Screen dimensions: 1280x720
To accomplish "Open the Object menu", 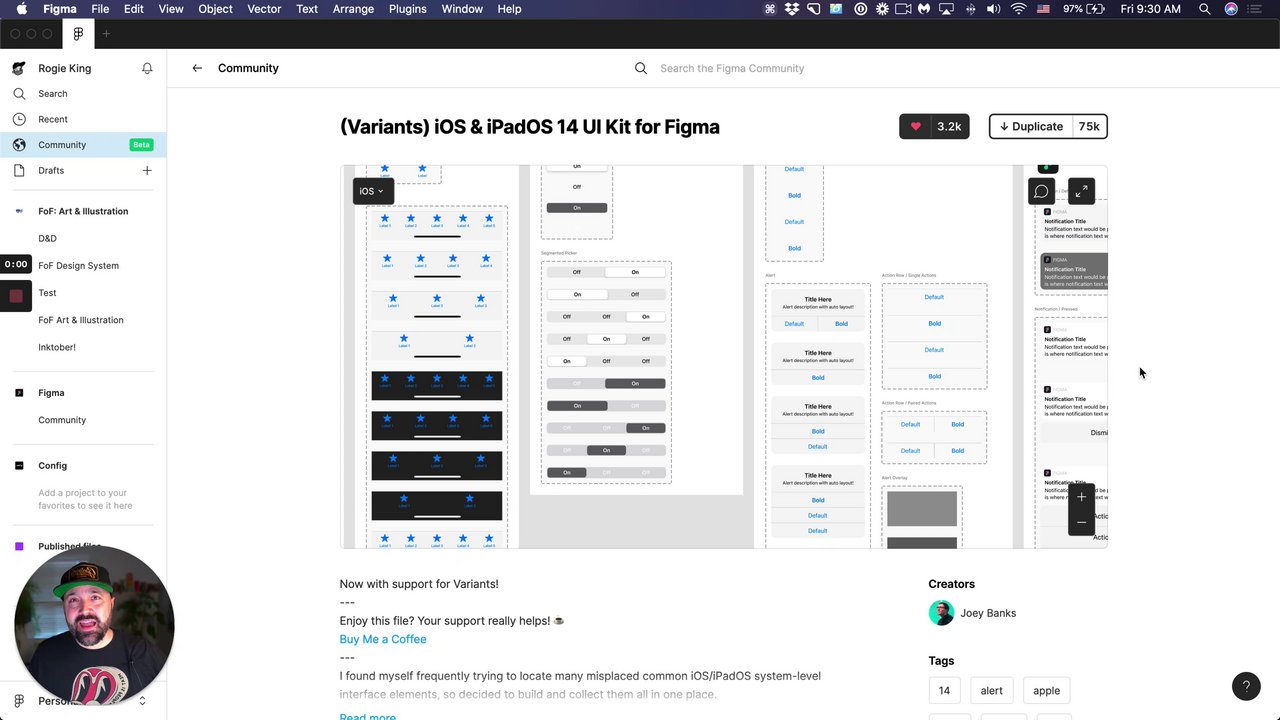I will [x=215, y=9].
